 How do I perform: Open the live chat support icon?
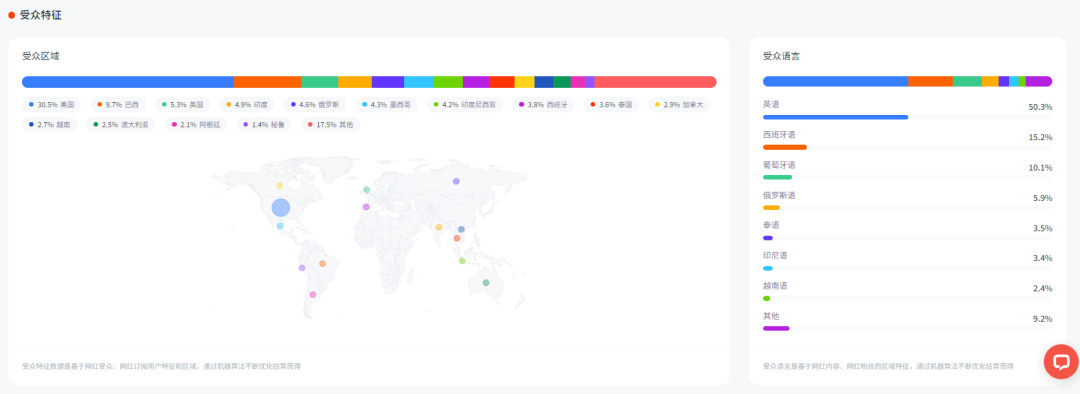pyautogui.click(x=1061, y=362)
